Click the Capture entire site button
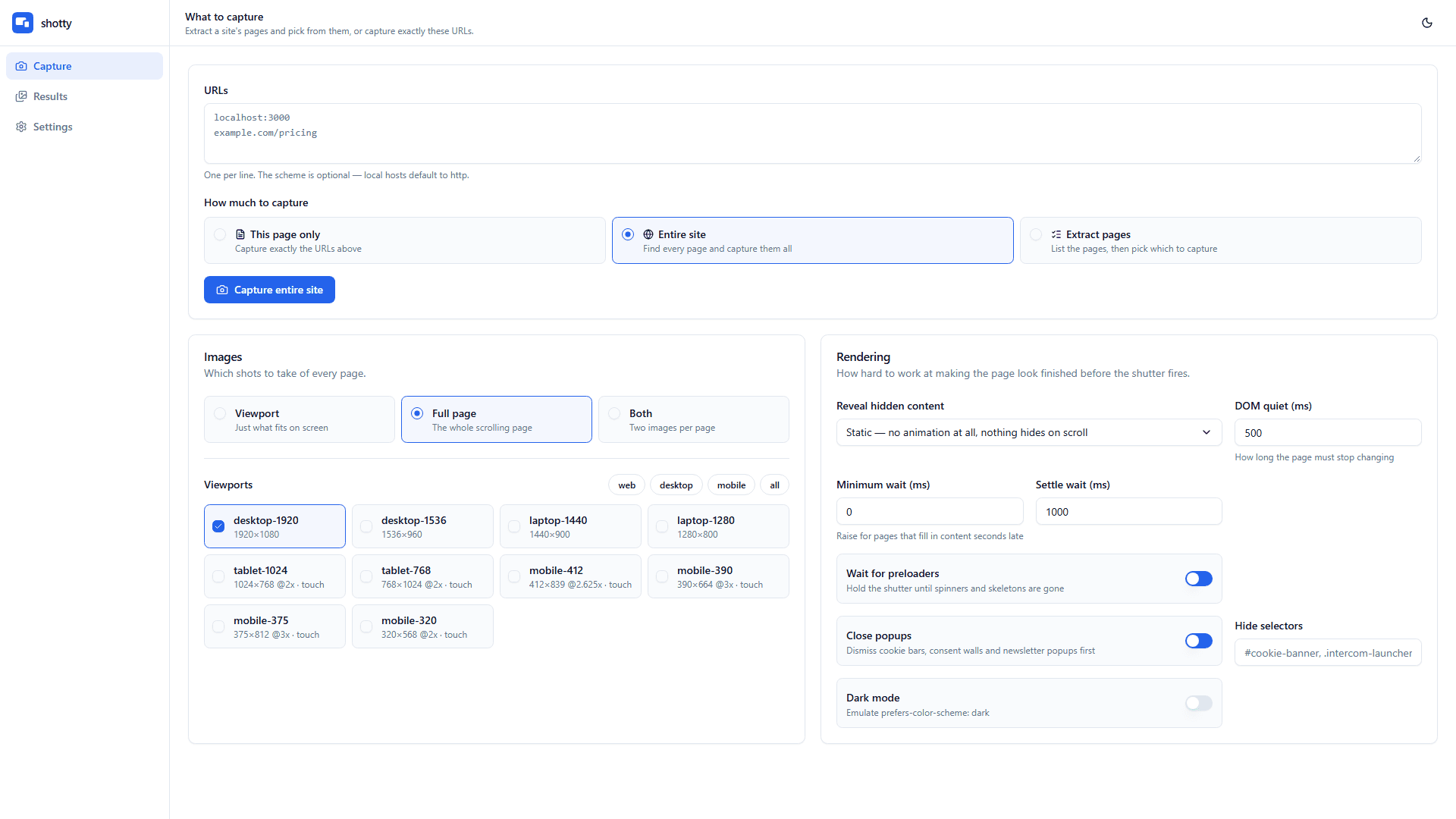This screenshot has height=819, width=1456. click(x=269, y=290)
